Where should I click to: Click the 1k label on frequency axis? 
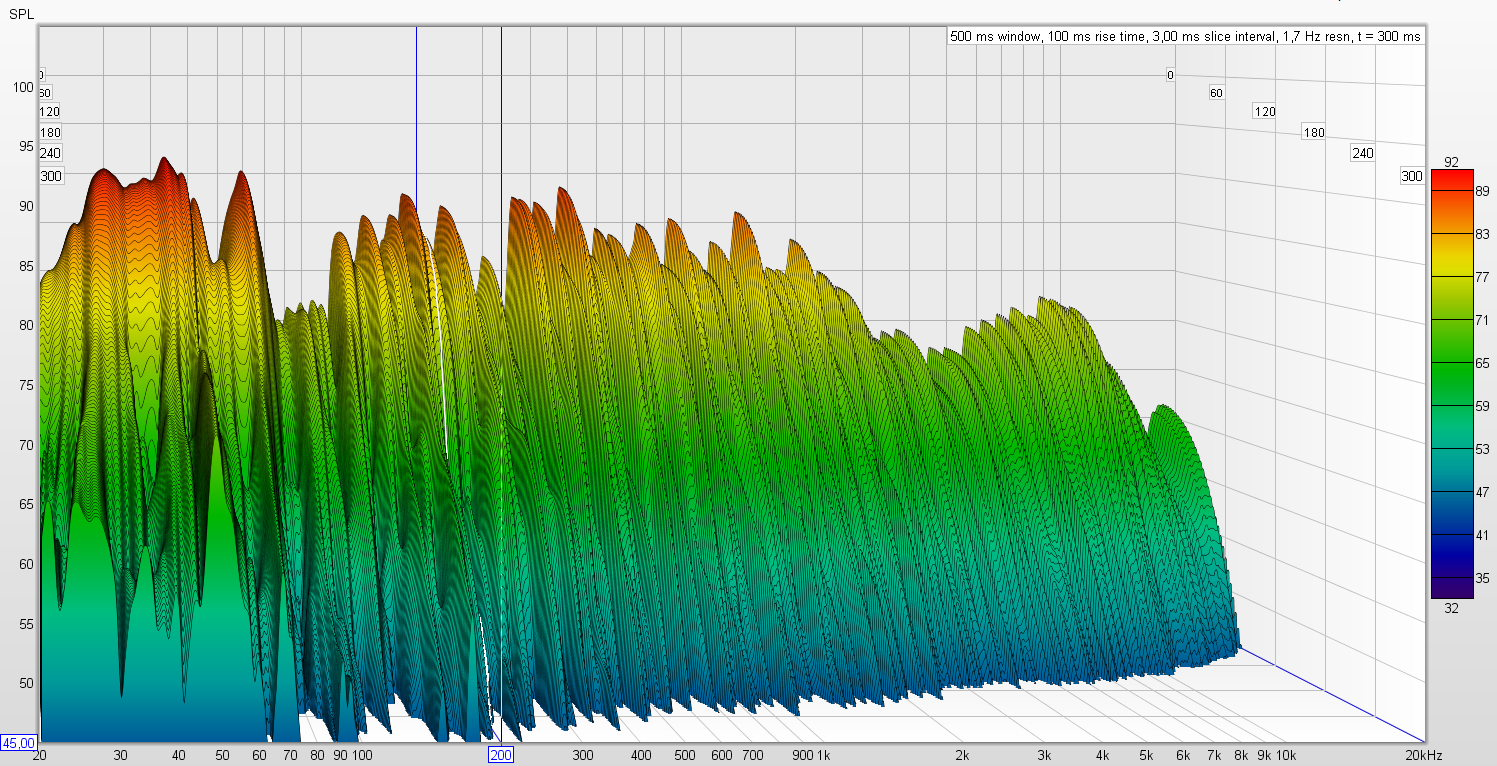click(x=823, y=755)
